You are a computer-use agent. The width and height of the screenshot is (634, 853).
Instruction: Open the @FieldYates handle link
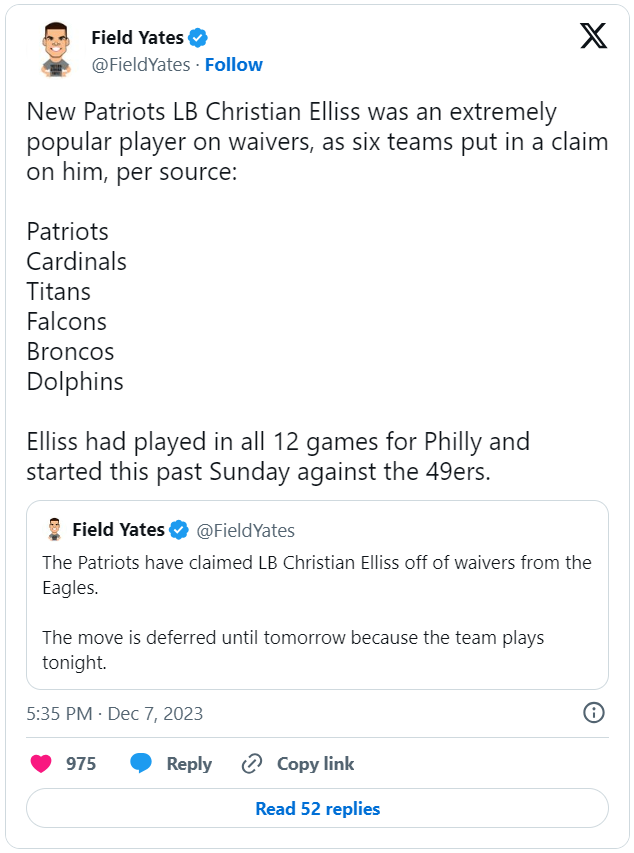141,65
